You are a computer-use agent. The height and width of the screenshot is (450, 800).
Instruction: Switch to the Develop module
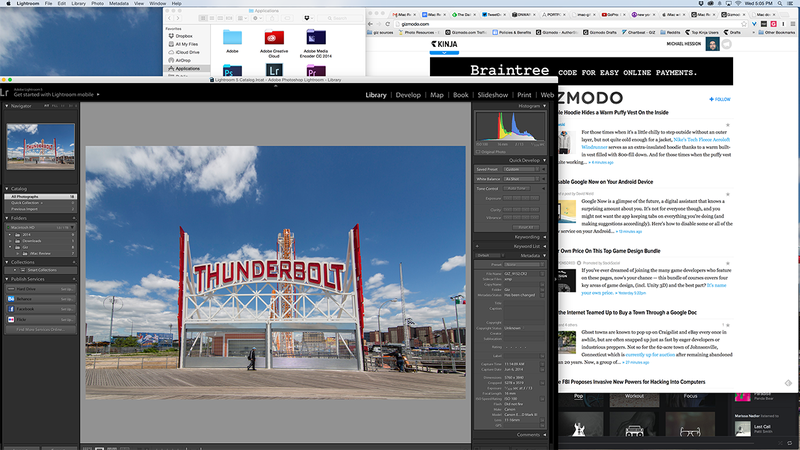click(408, 95)
